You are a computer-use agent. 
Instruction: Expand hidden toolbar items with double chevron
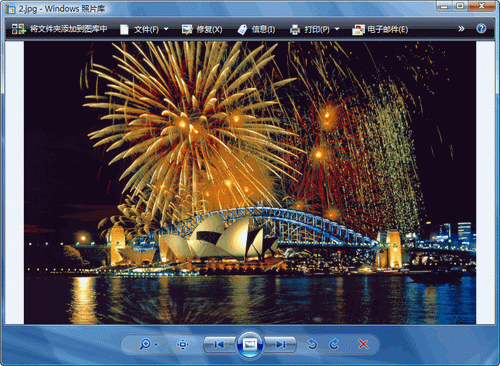pos(461,29)
